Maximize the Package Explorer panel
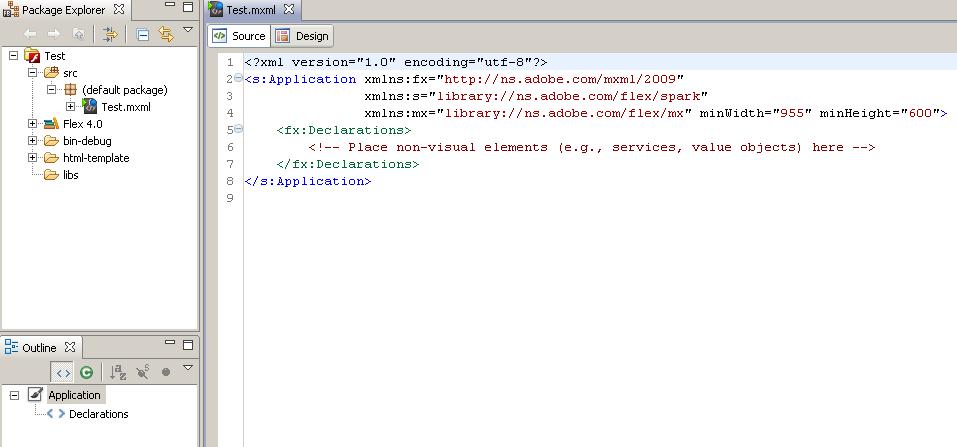Viewport: 957px width, 447px height. click(x=188, y=7)
